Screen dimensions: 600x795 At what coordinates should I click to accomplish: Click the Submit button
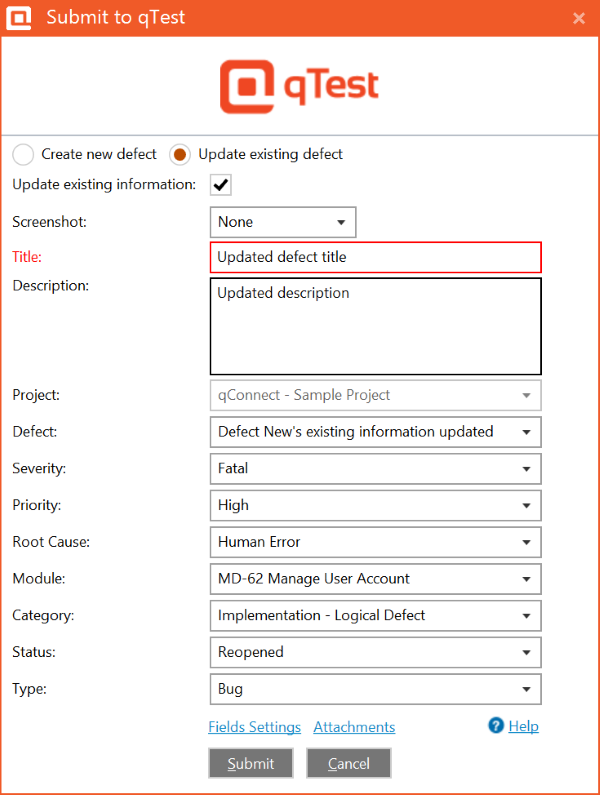pos(251,763)
